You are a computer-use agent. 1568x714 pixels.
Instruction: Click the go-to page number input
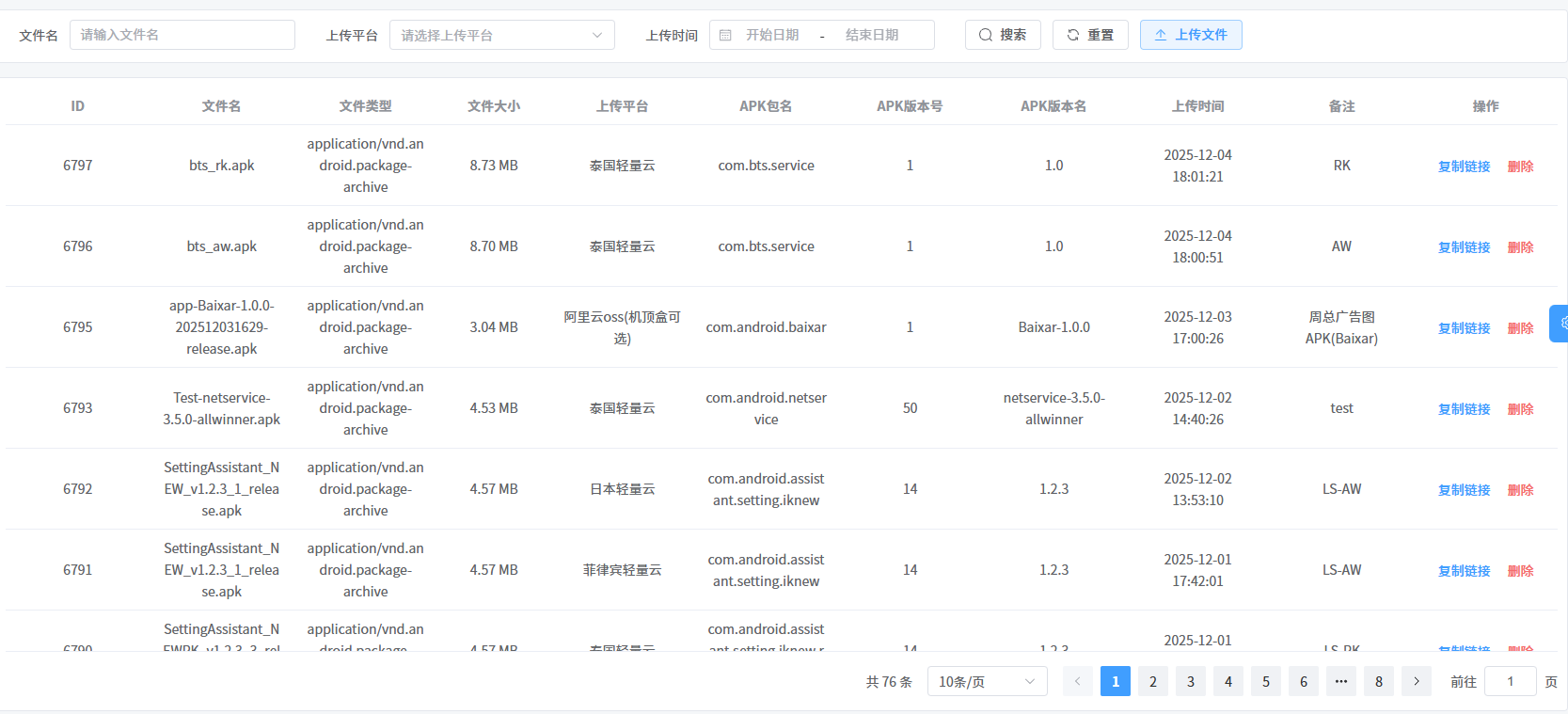(x=1510, y=681)
